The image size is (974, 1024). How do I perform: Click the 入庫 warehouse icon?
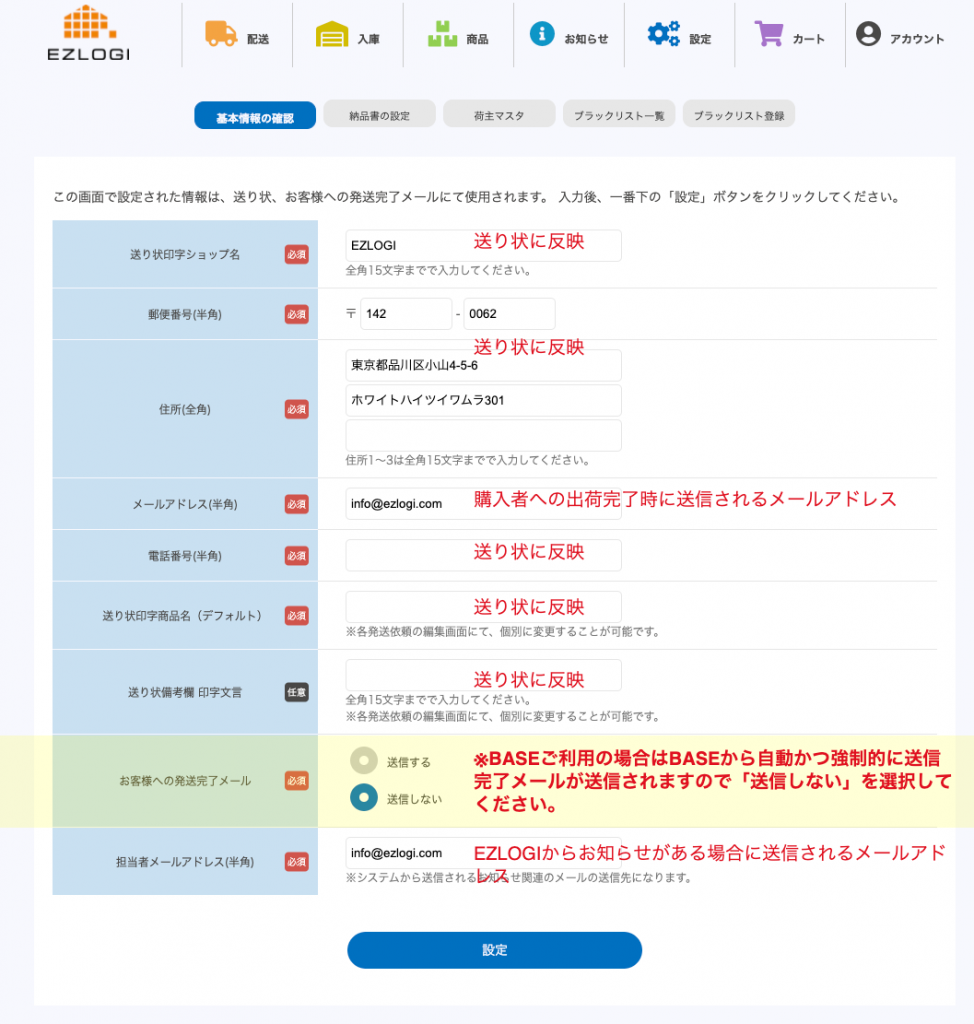pos(332,34)
